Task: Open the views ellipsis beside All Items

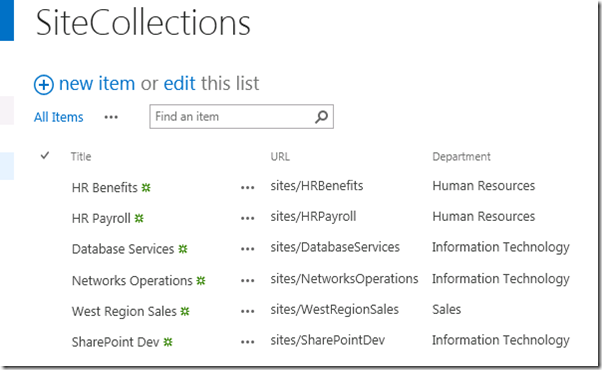Action: 111,117
